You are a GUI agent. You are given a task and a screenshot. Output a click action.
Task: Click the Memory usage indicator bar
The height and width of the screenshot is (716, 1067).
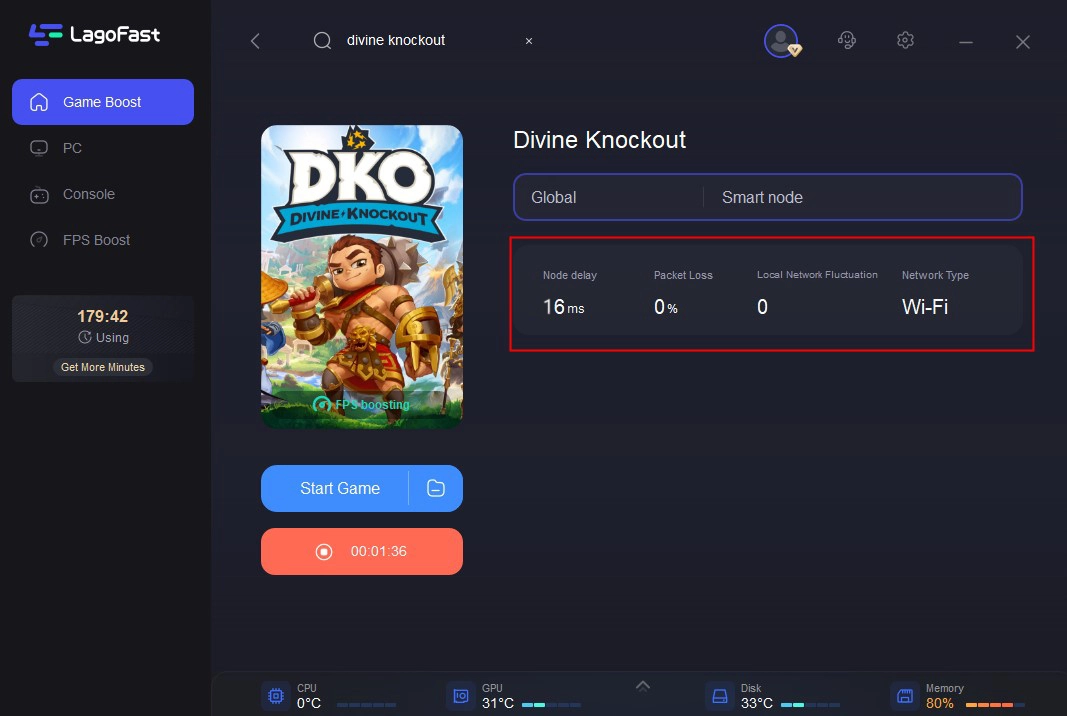pos(994,704)
